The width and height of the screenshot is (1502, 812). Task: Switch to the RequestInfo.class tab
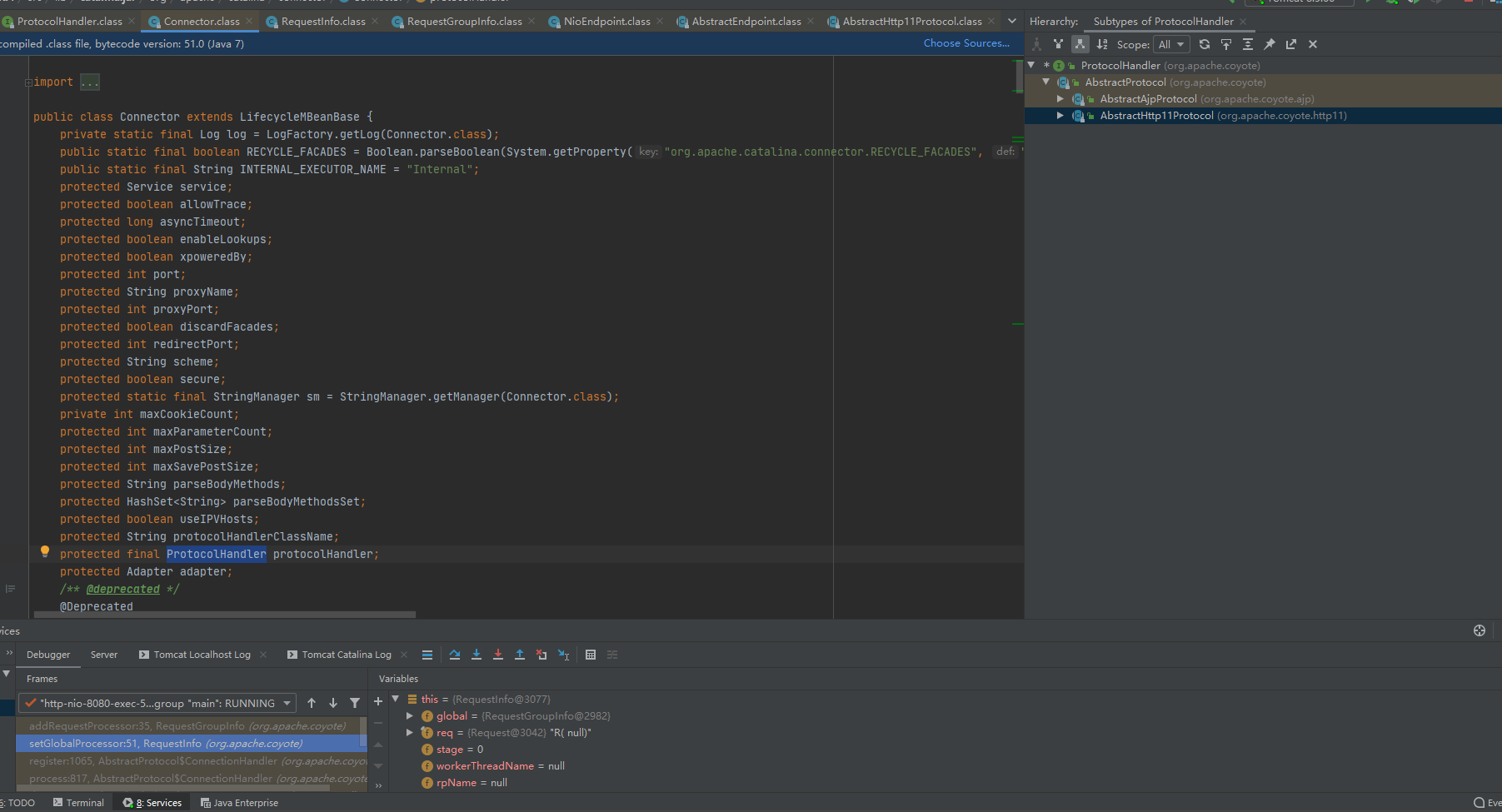pos(323,22)
